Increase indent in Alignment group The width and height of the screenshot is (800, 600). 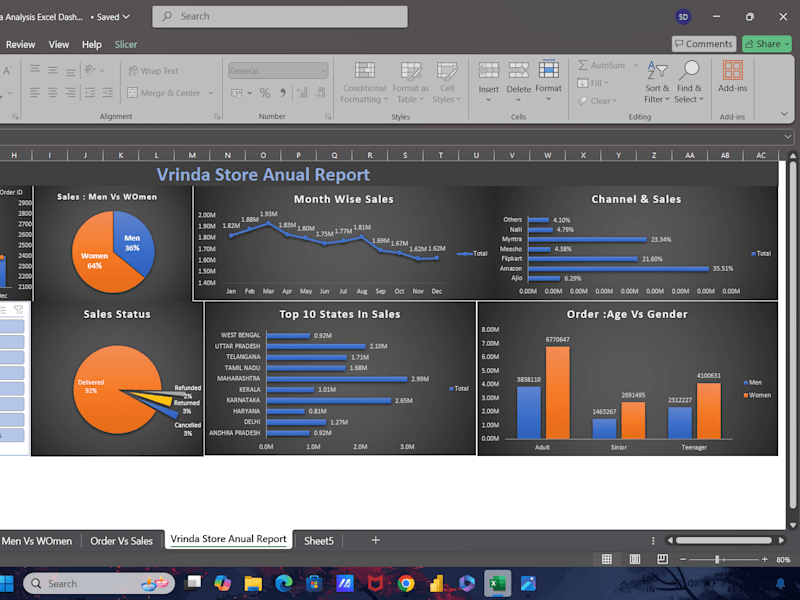coord(108,92)
